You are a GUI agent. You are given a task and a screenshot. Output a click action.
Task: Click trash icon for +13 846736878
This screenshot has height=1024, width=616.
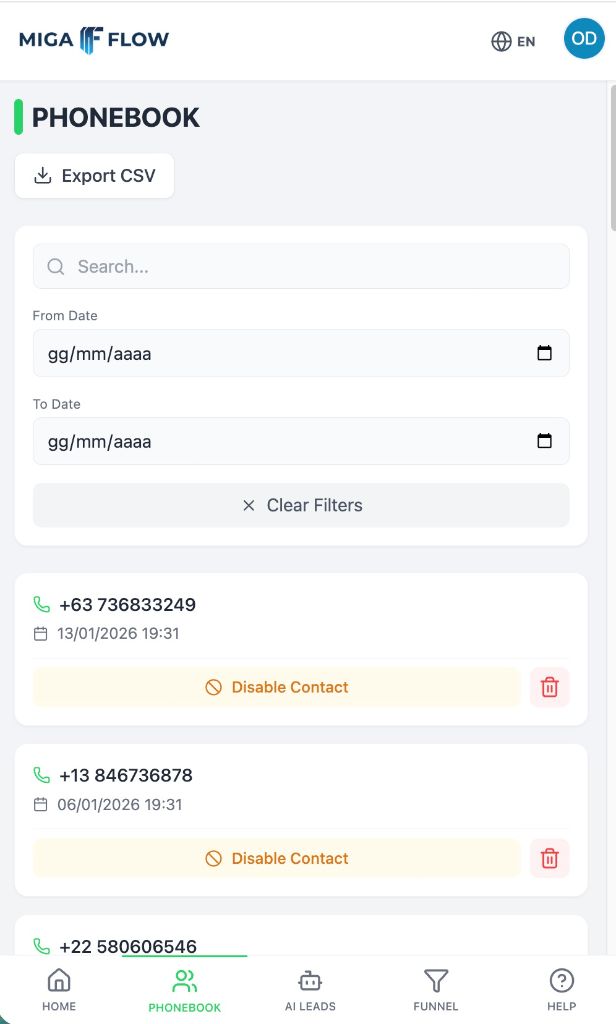coord(549,858)
